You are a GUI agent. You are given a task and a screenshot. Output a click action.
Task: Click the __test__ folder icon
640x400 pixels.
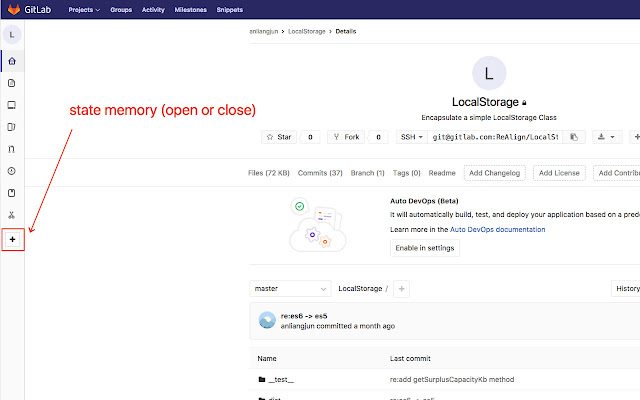click(x=262, y=380)
